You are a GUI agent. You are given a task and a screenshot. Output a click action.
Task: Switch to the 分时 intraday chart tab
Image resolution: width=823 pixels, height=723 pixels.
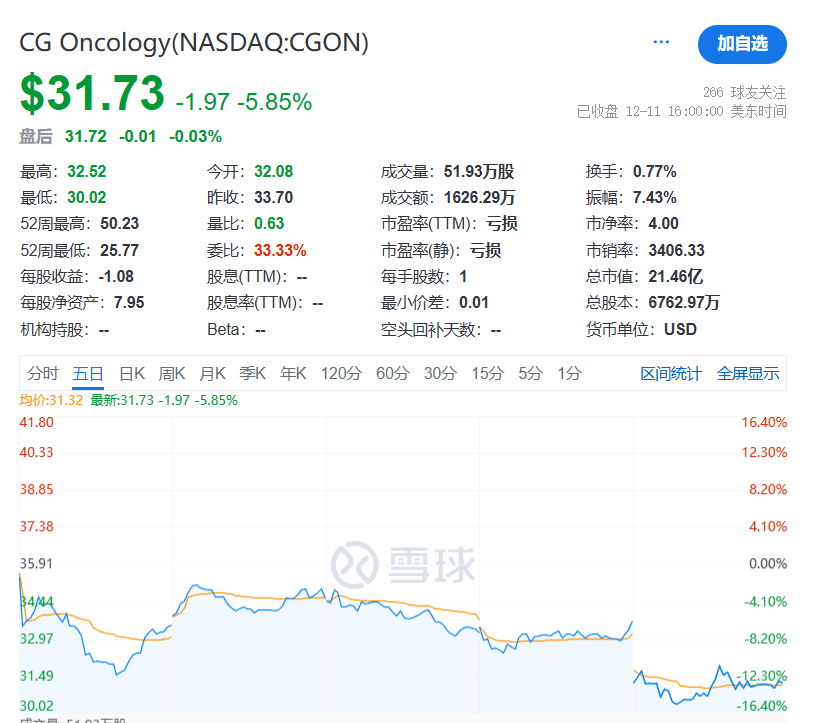point(43,373)
